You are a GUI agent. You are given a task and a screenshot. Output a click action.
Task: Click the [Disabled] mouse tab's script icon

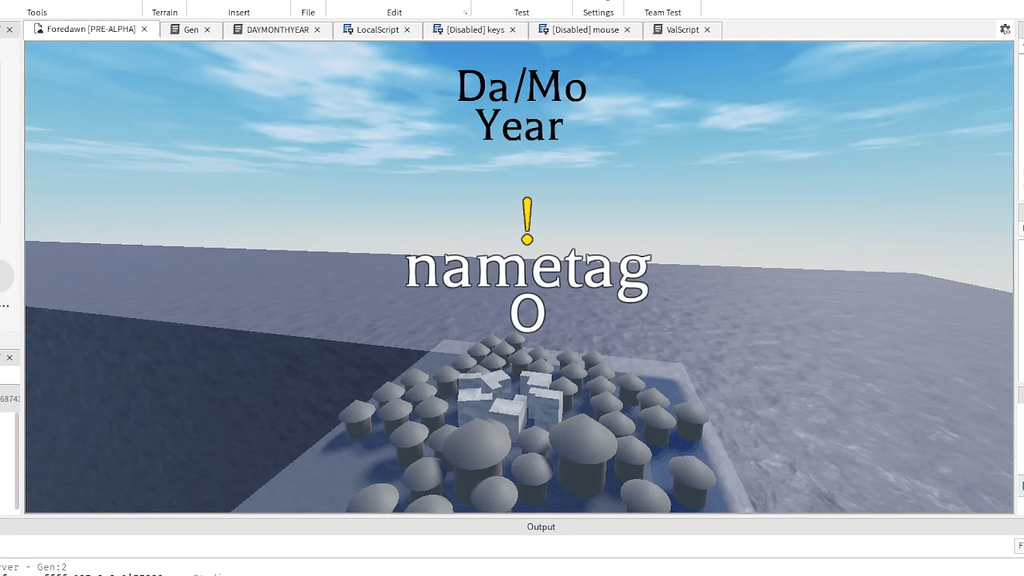click(x=544, y=29)
